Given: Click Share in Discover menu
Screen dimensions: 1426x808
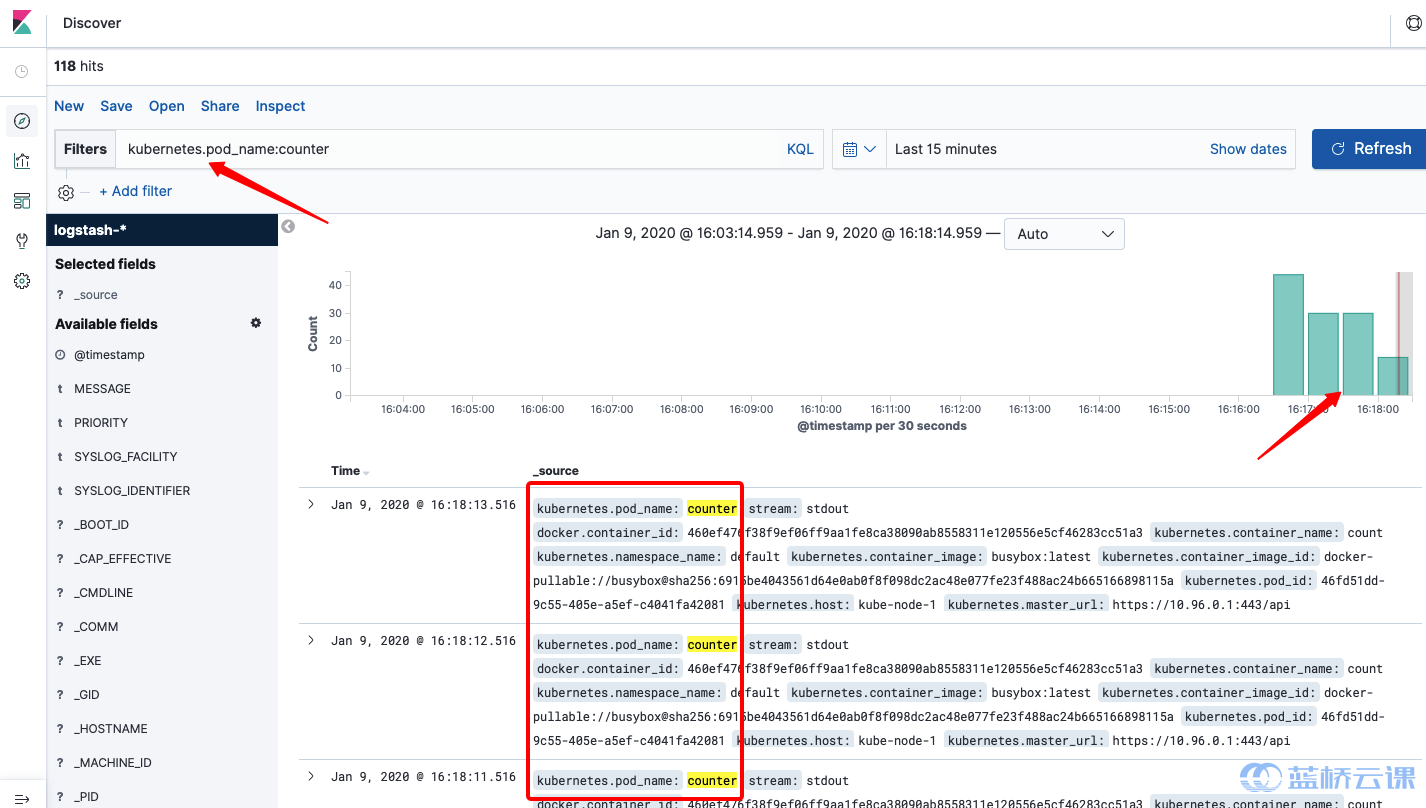Looking at the screenshot, I should (220, 106).
